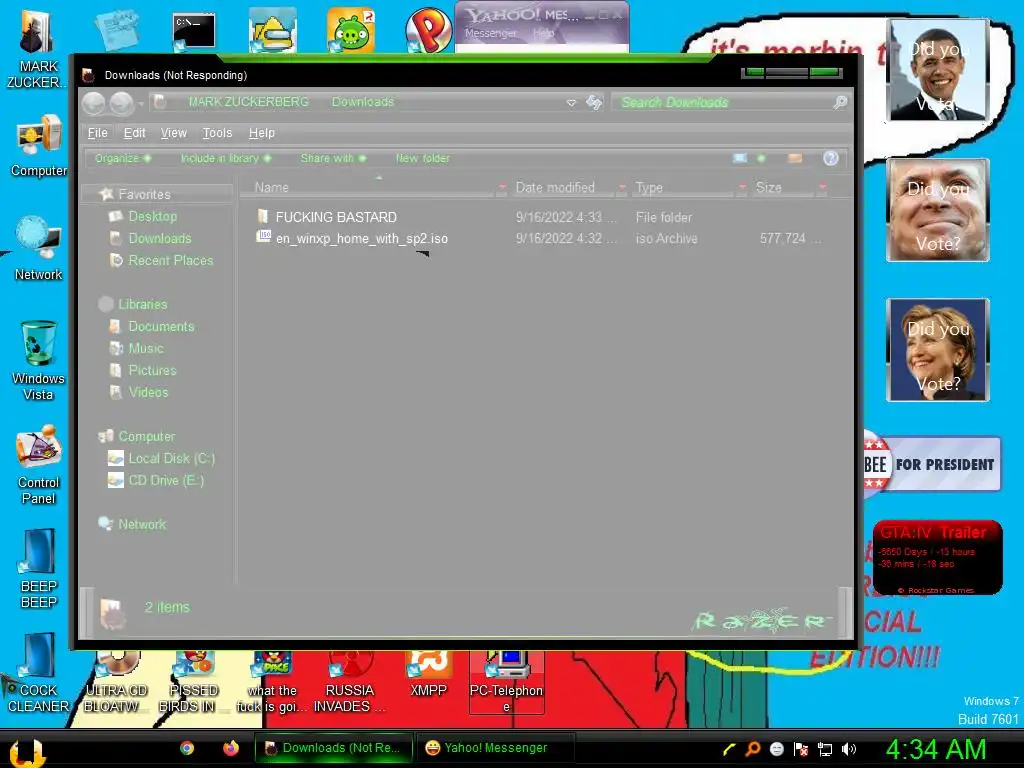Click the Explorer back navigation button
The width and height of the screenshot is (1024, 768).
point(94,103)
